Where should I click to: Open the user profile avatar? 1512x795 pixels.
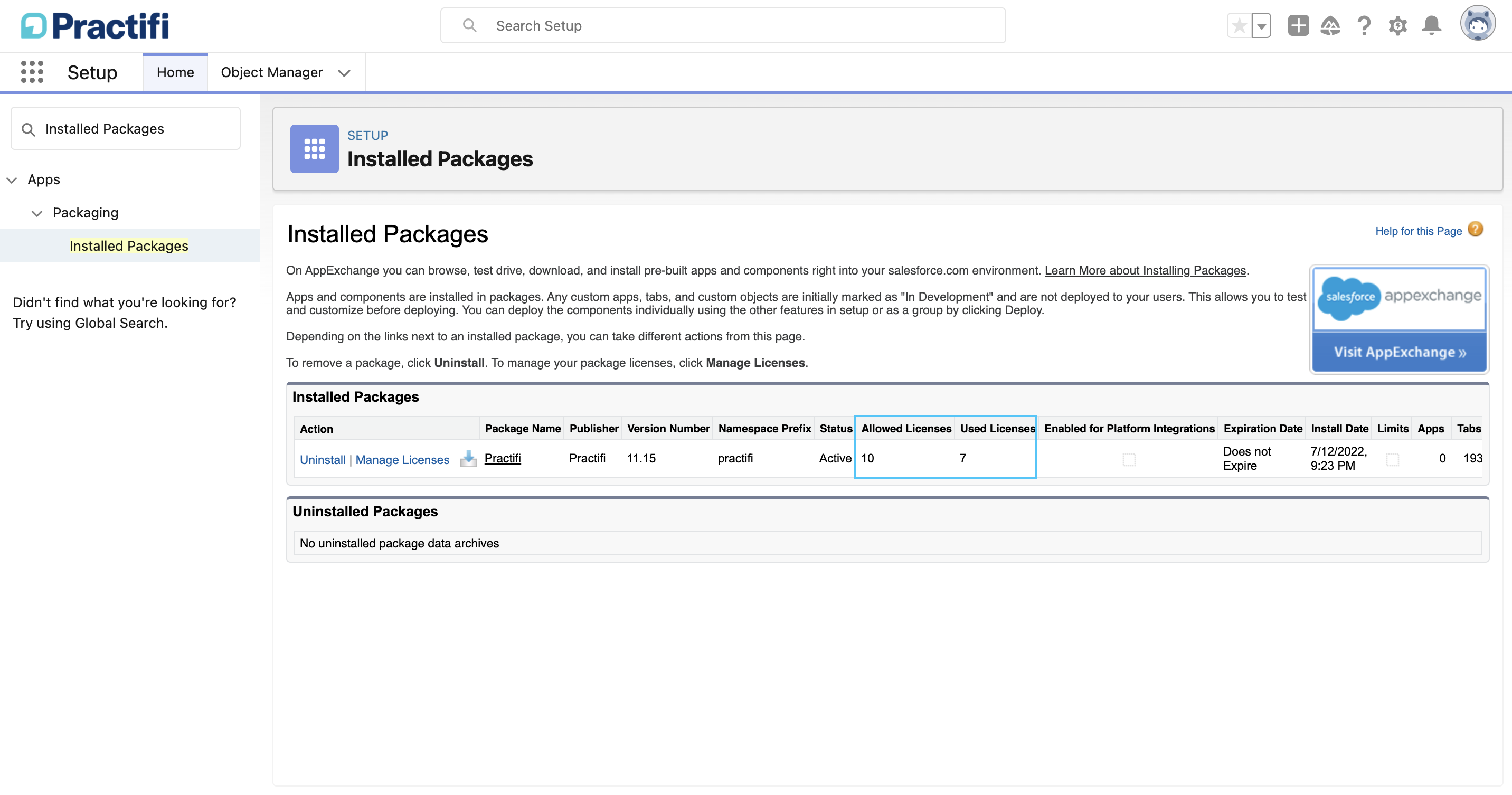tap(1477, 23)
